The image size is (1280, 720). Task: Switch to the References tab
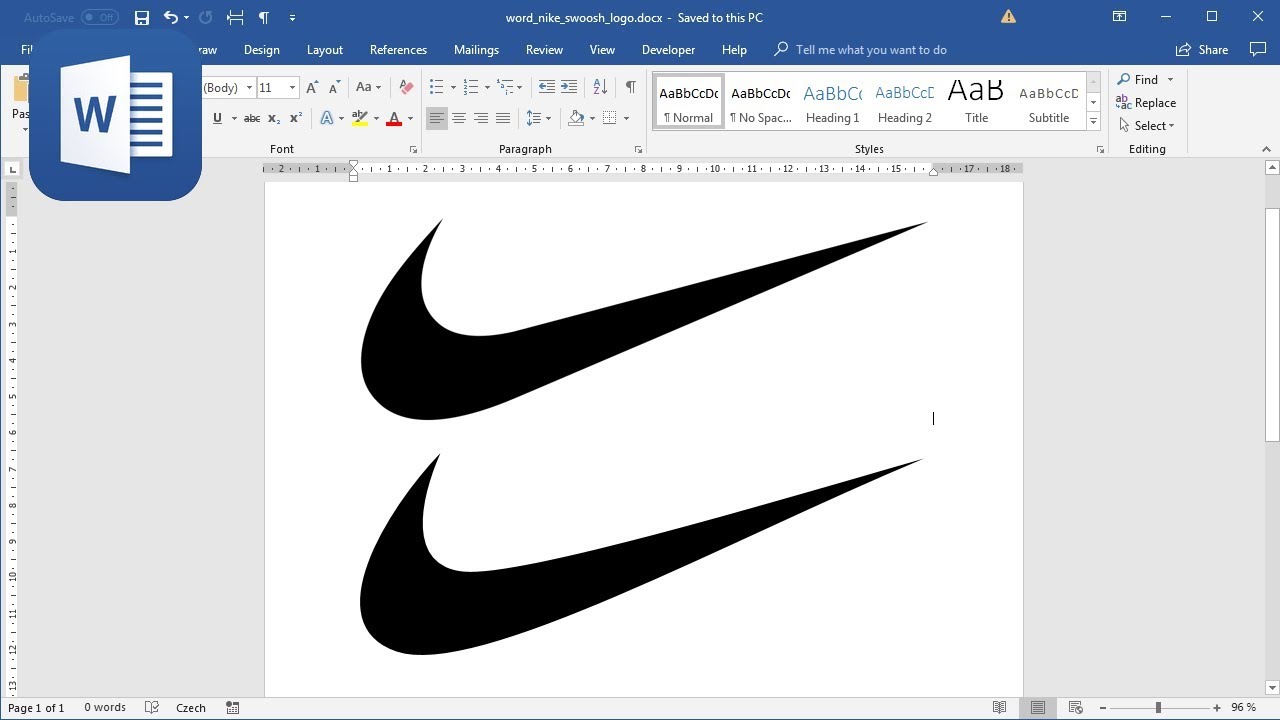pos(398,49)
